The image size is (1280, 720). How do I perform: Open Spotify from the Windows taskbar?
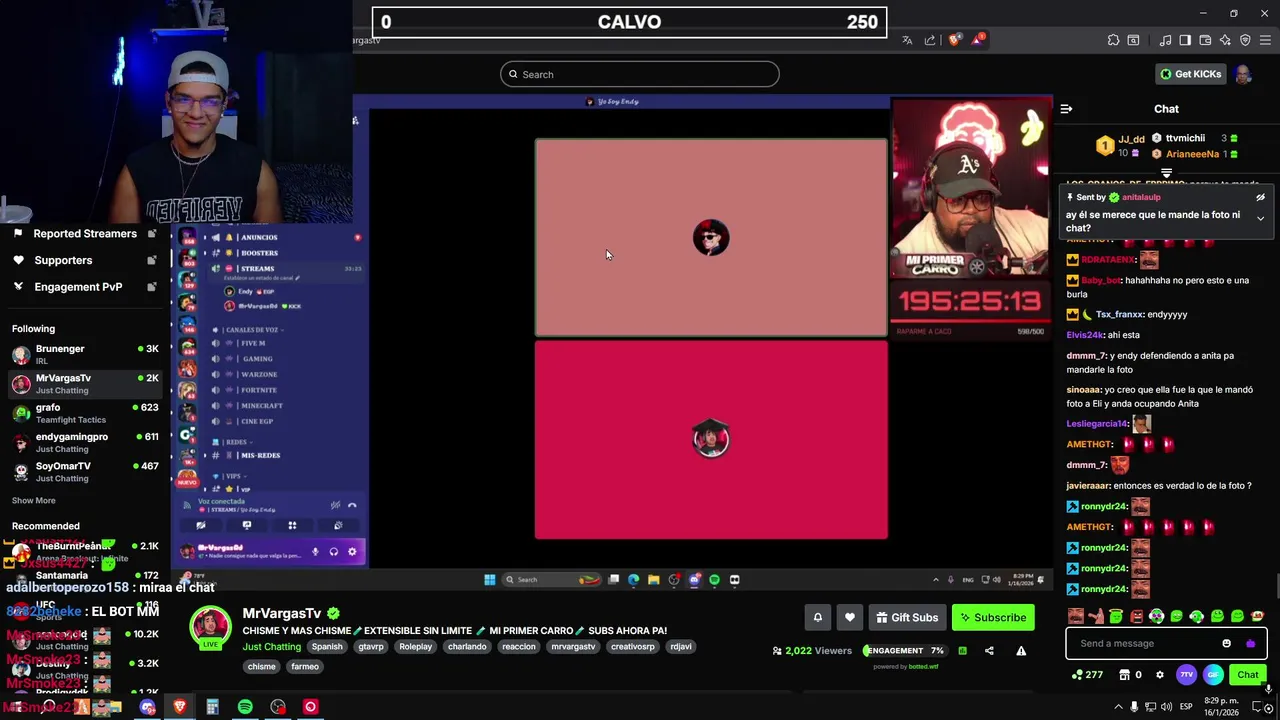pyautogui.click(x=245, y=707)
